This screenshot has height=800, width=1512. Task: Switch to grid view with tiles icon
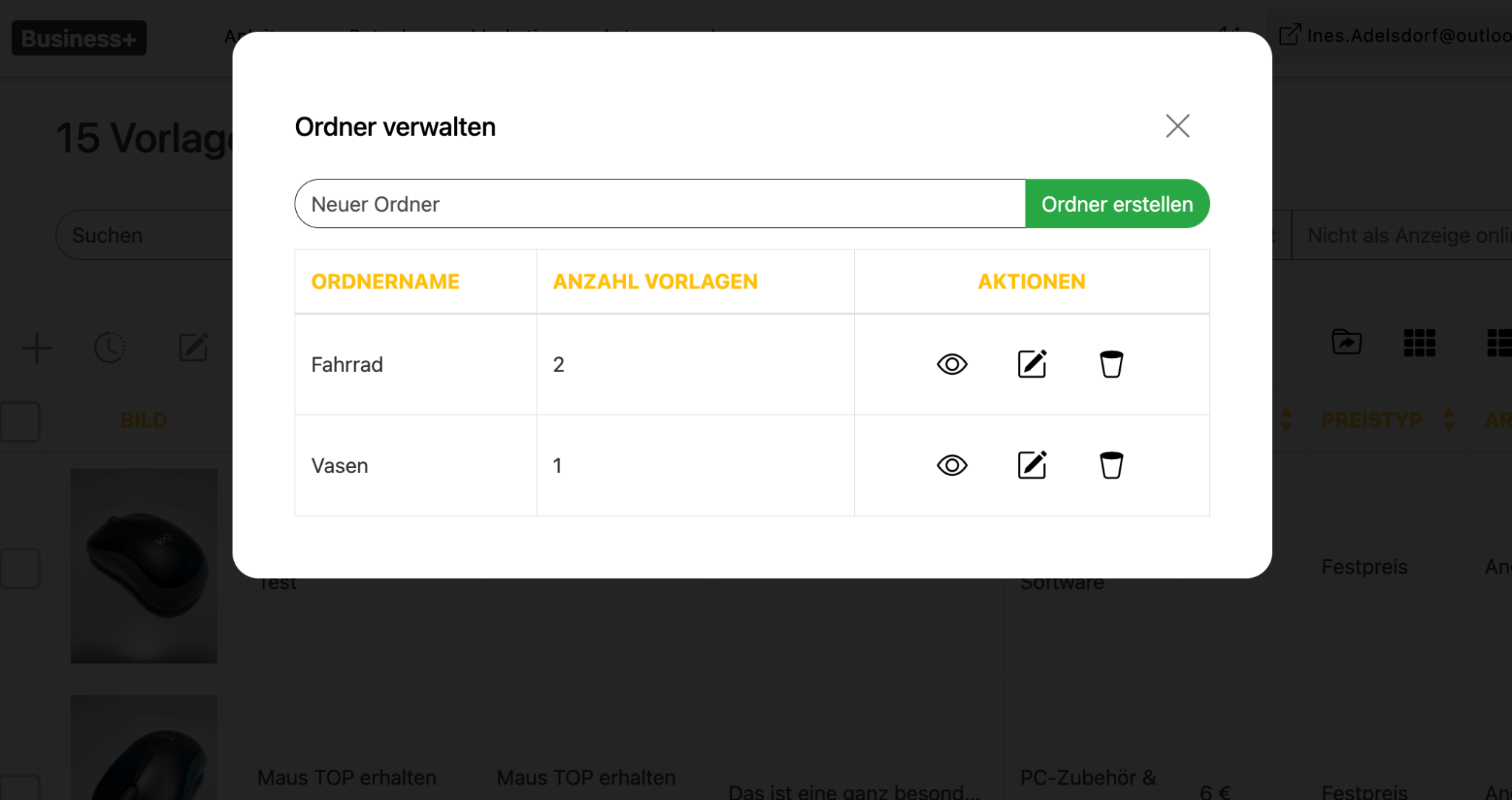[x=1419, y=342]
